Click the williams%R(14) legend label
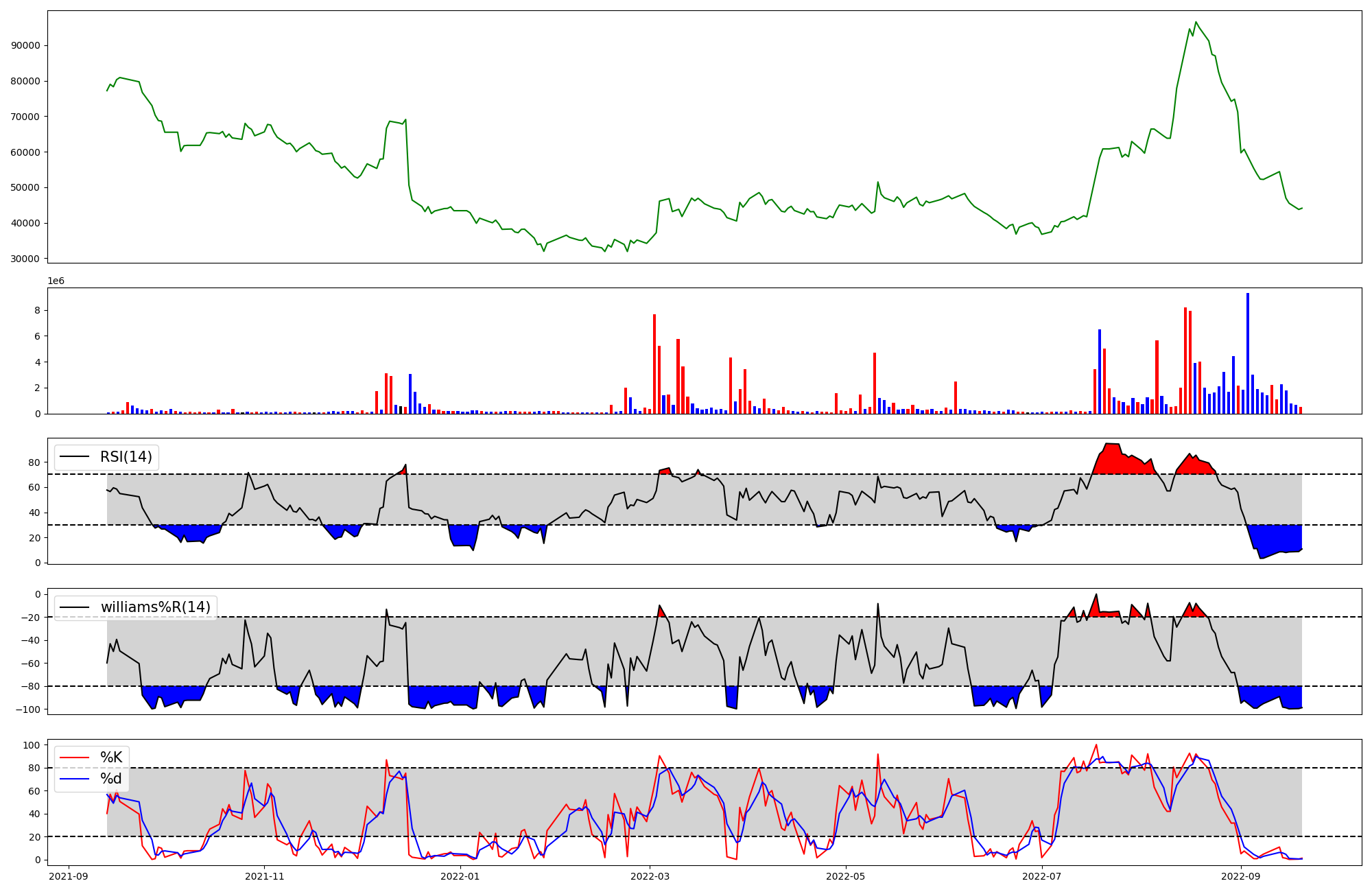The width and height of the screenshot is (1372, 892). [156, 607]
